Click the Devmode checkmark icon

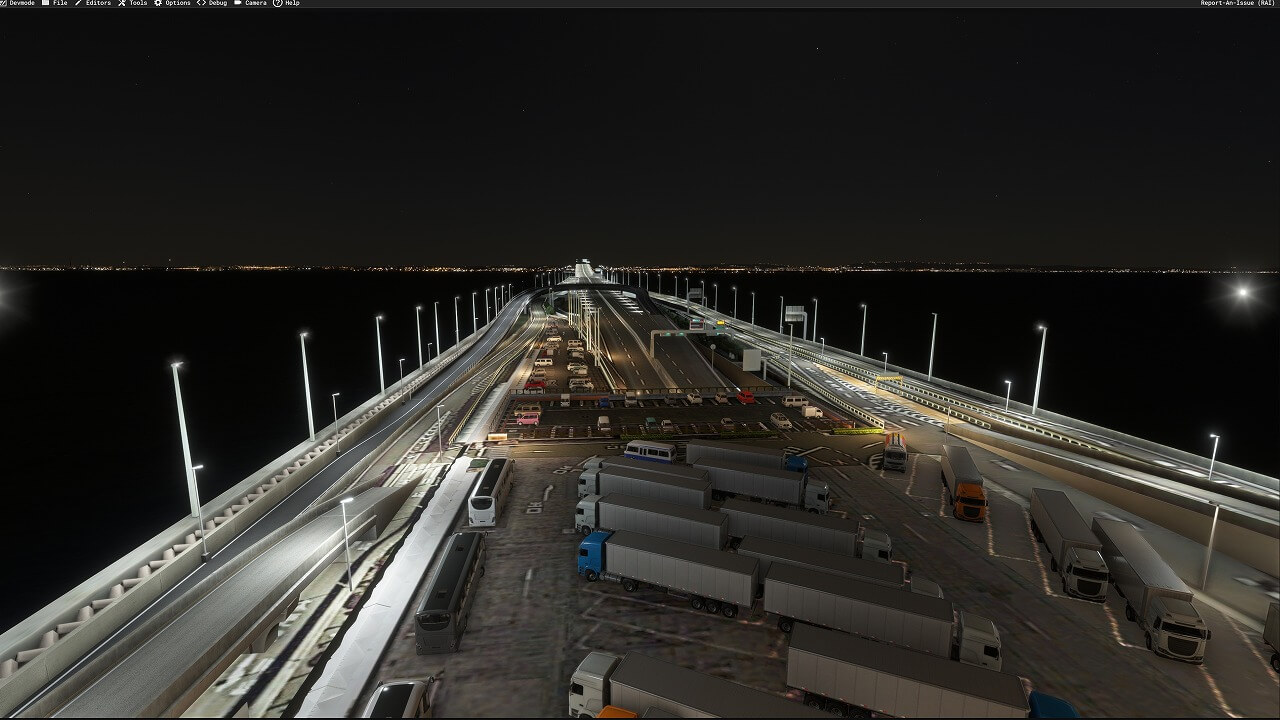click(4, 3)
